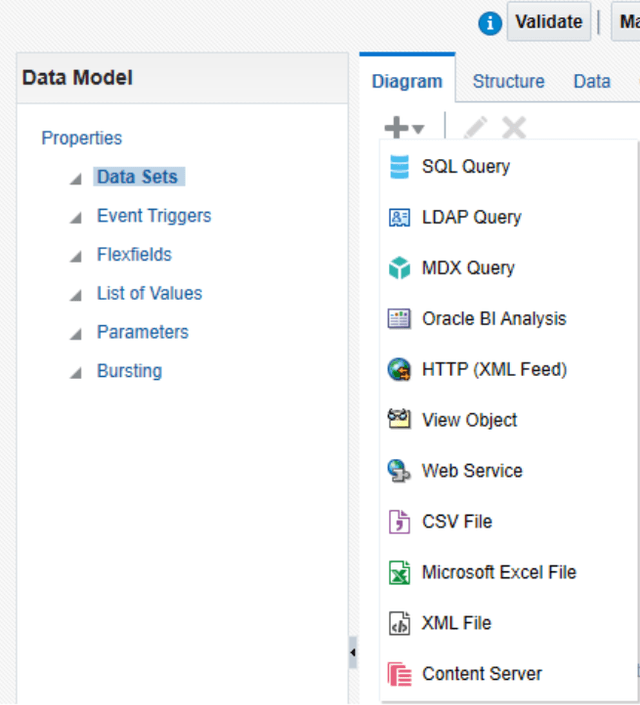Expand the Parameters node arrow
The width and height of the screenshot is (640, 705).
click(x=76, y=333)
